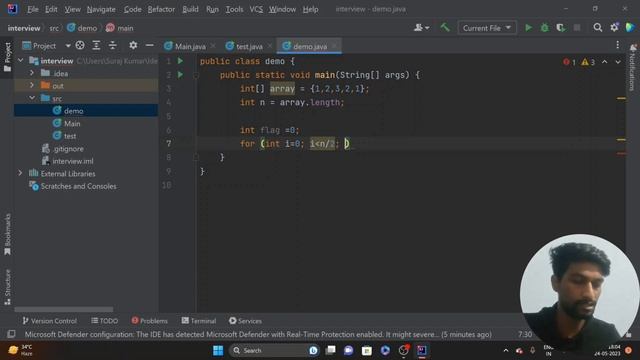Click run gutter arrow beside main method
Viewport: 640px width, 360px height.
tap(180, 75)
